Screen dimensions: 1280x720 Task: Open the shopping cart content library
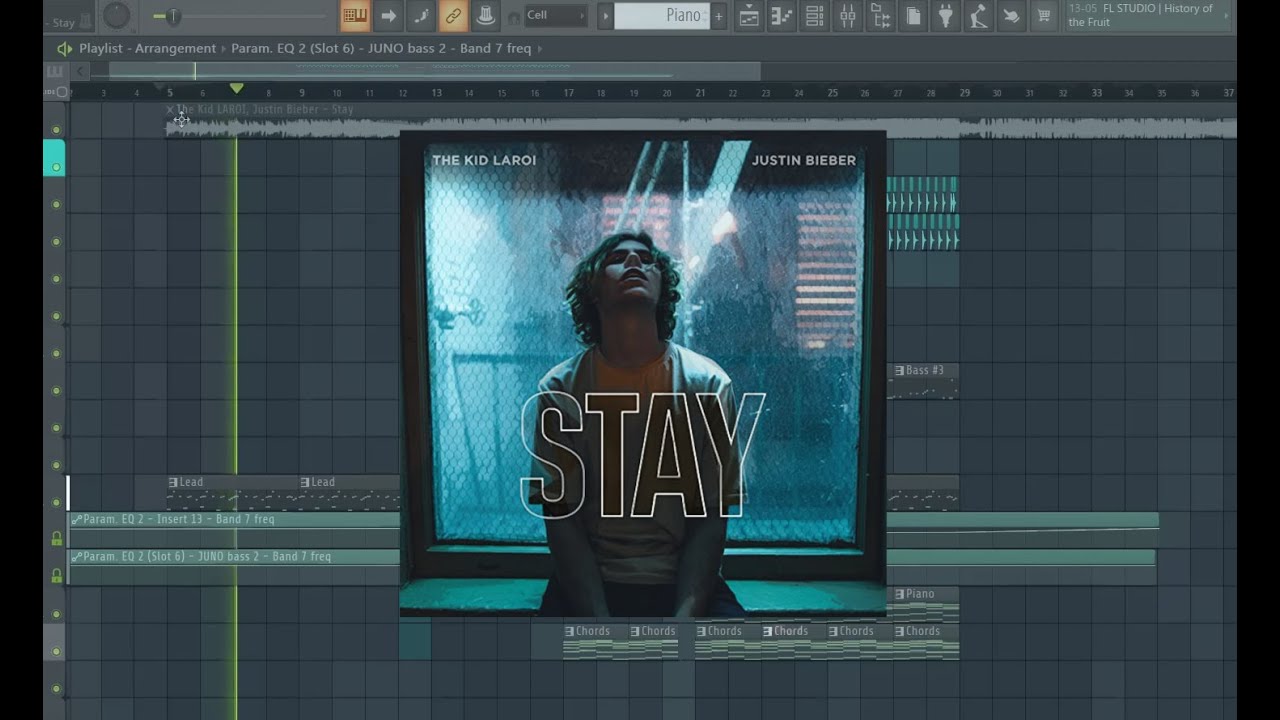1045,16
